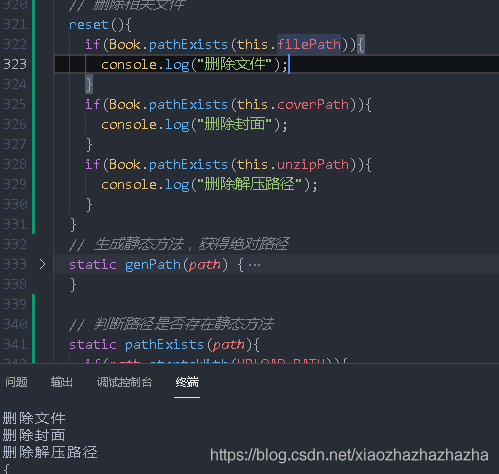Click terminal output line 删除解压路径
The width and height of the screenshot is (499, 474).
[50, 452]
